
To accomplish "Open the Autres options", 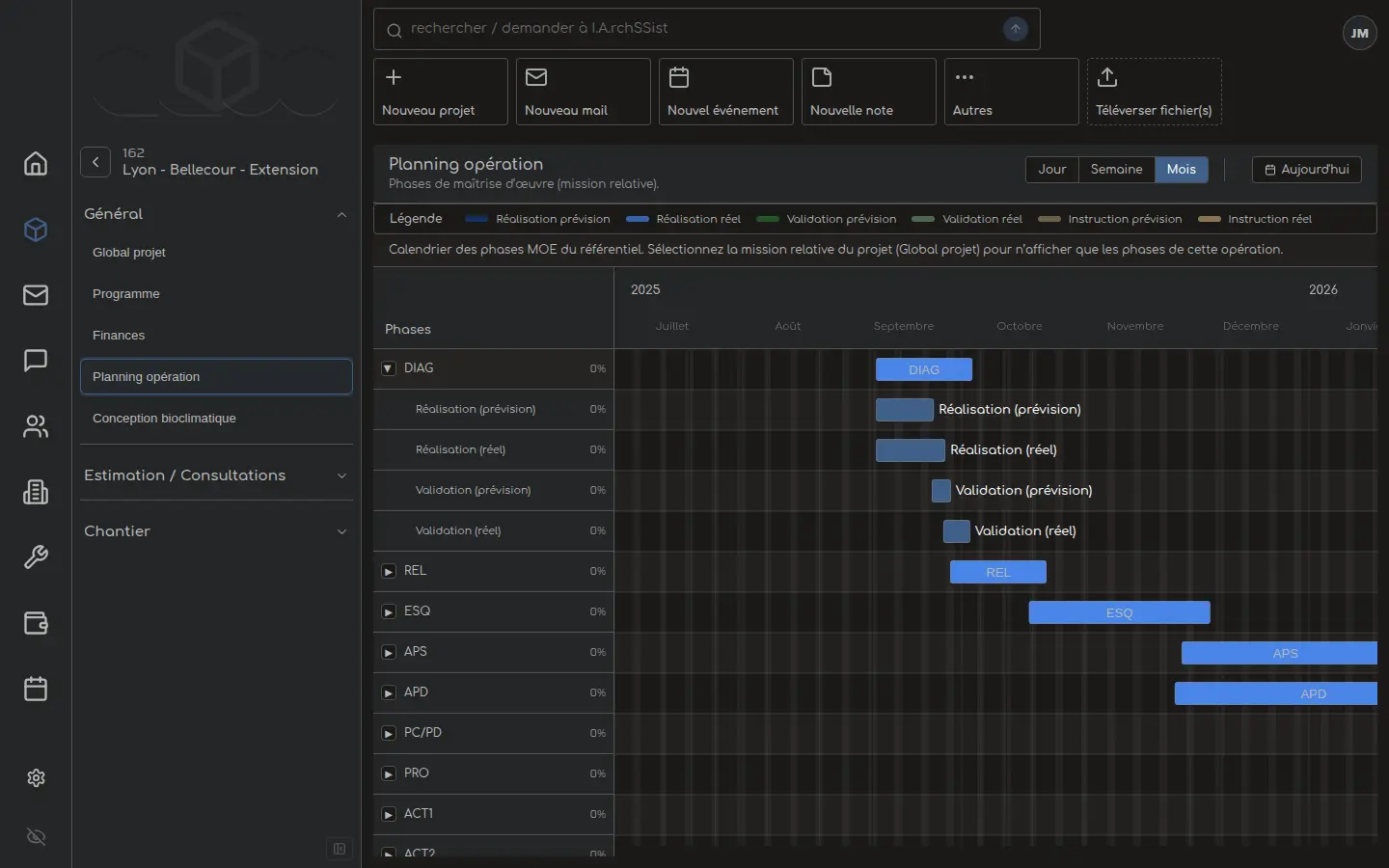I will (1012, 92).
